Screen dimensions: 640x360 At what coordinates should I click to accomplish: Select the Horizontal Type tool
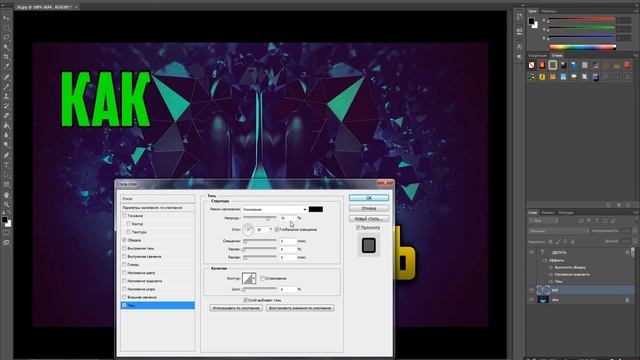point(6,165)
